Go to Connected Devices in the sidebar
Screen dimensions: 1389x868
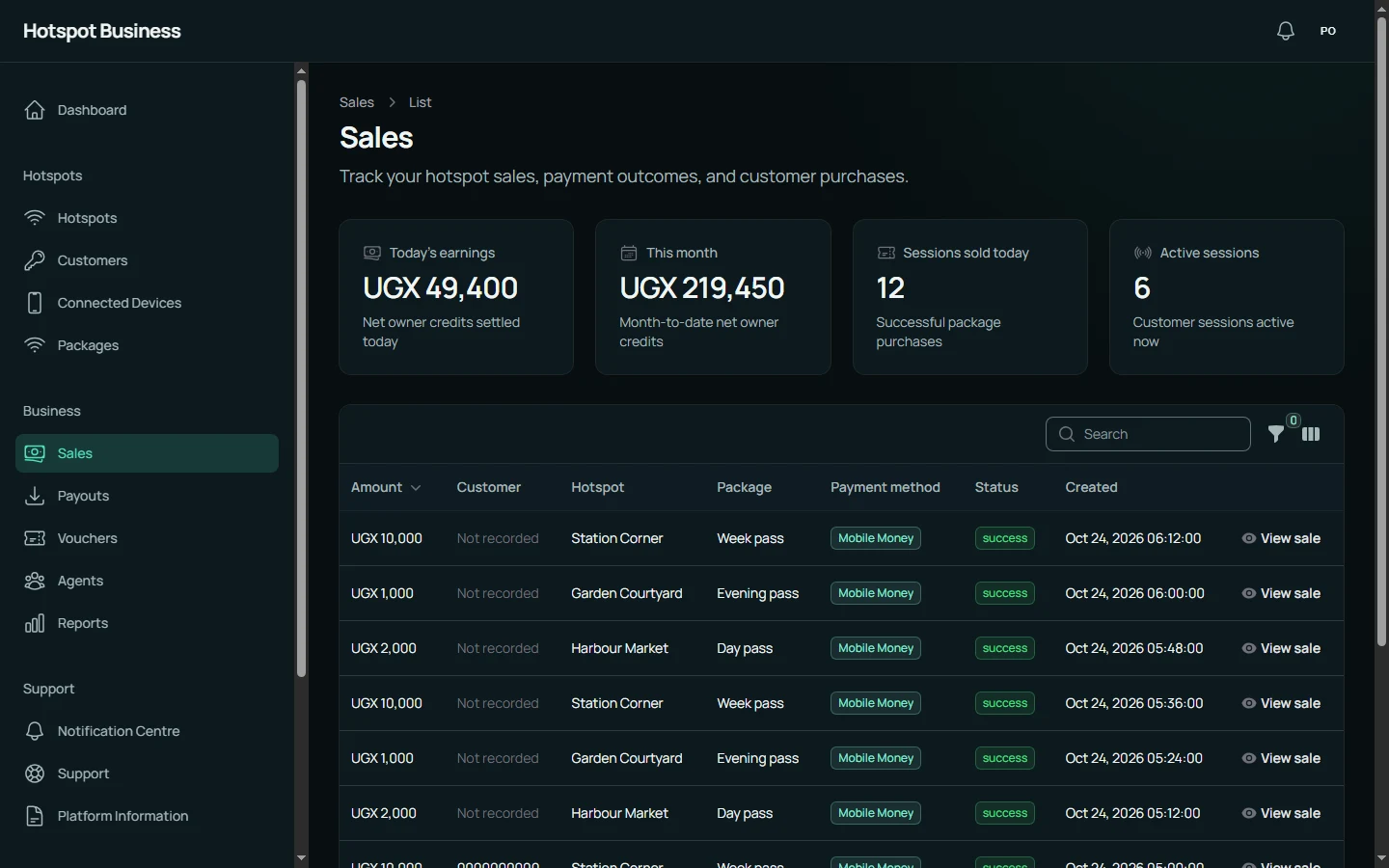click(x=147, y=303)
